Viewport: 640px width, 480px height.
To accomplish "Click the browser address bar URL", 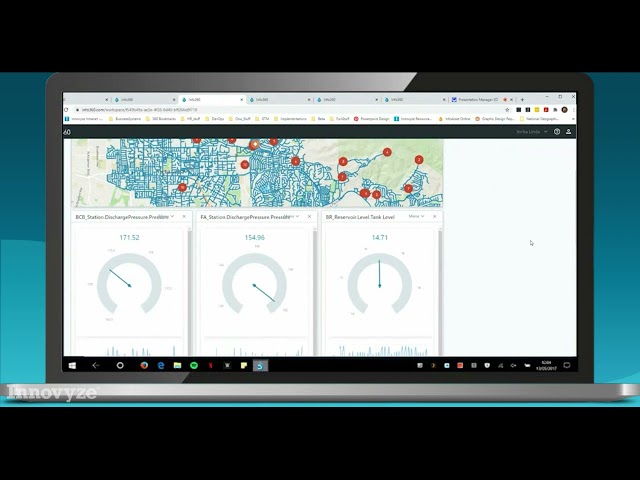I will click(x=139, y=110).
